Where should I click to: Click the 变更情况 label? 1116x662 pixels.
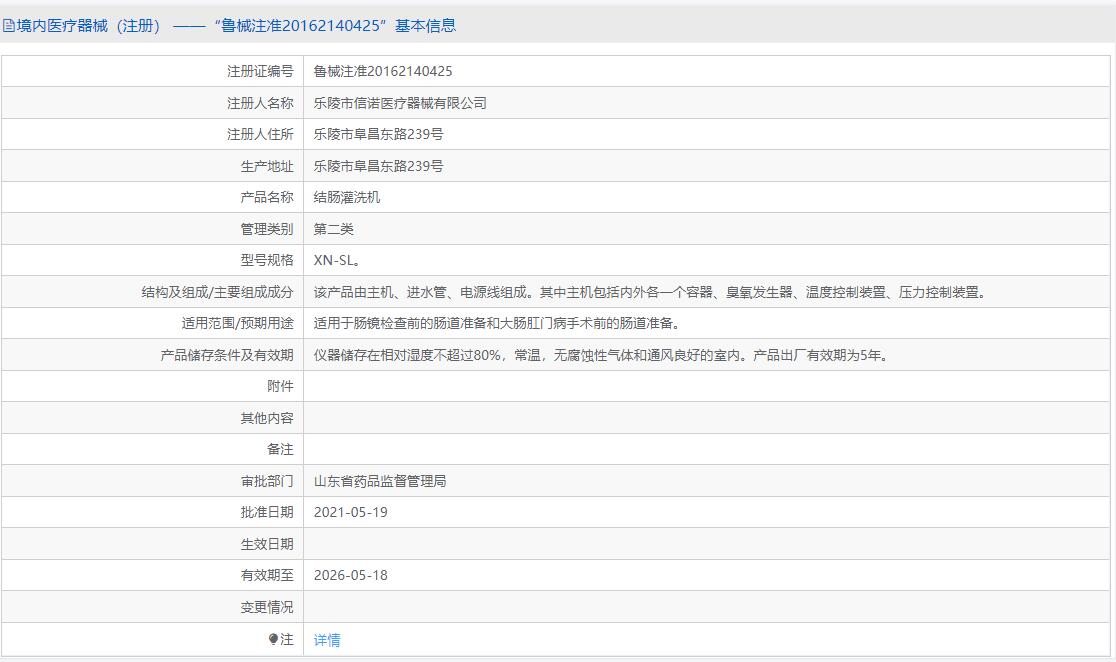(267, 607)
